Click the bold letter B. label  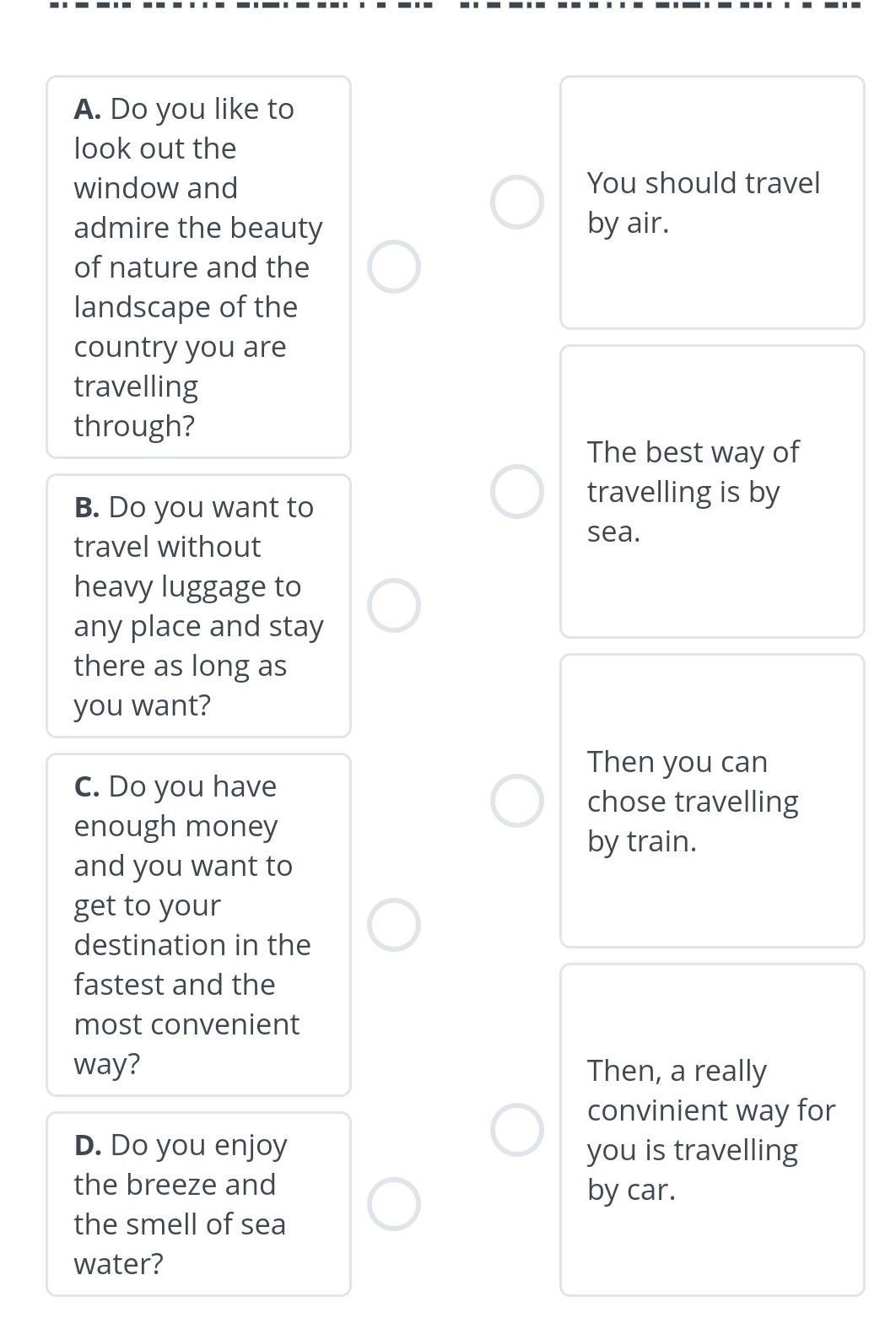(87, 507)
